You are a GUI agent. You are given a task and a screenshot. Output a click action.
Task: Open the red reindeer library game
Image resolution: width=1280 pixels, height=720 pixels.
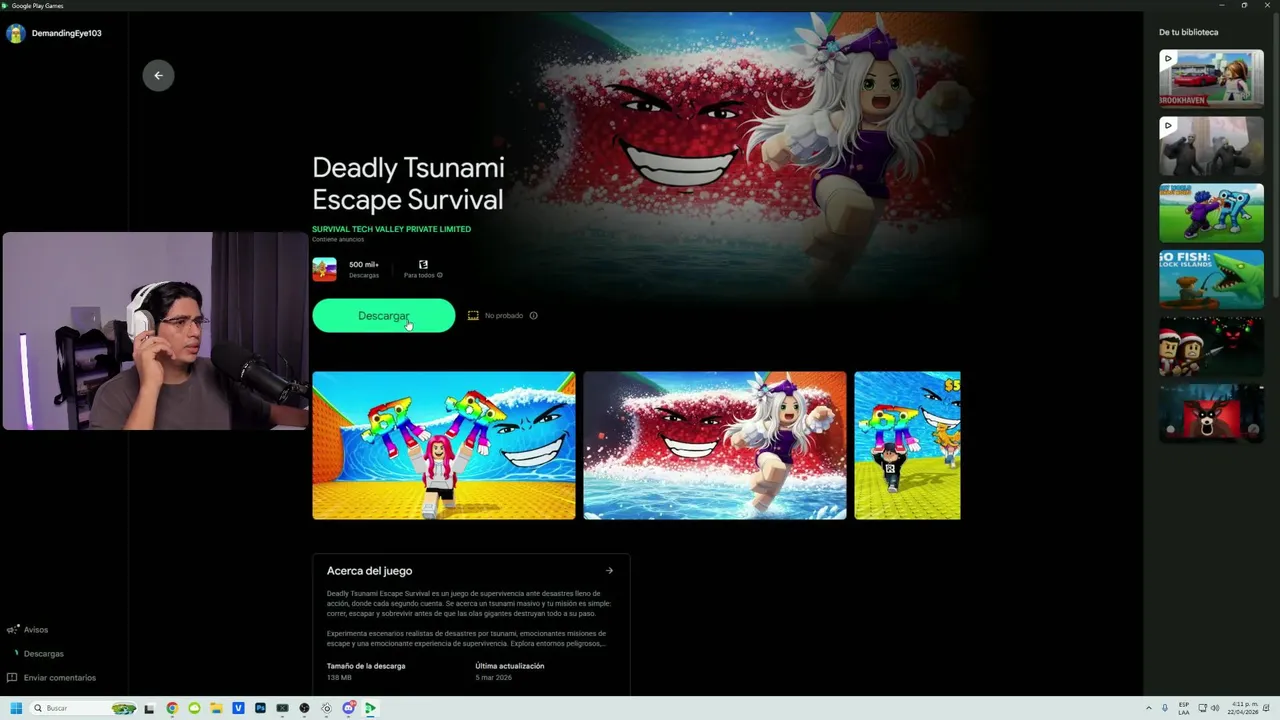click(x=1211, y=413)
